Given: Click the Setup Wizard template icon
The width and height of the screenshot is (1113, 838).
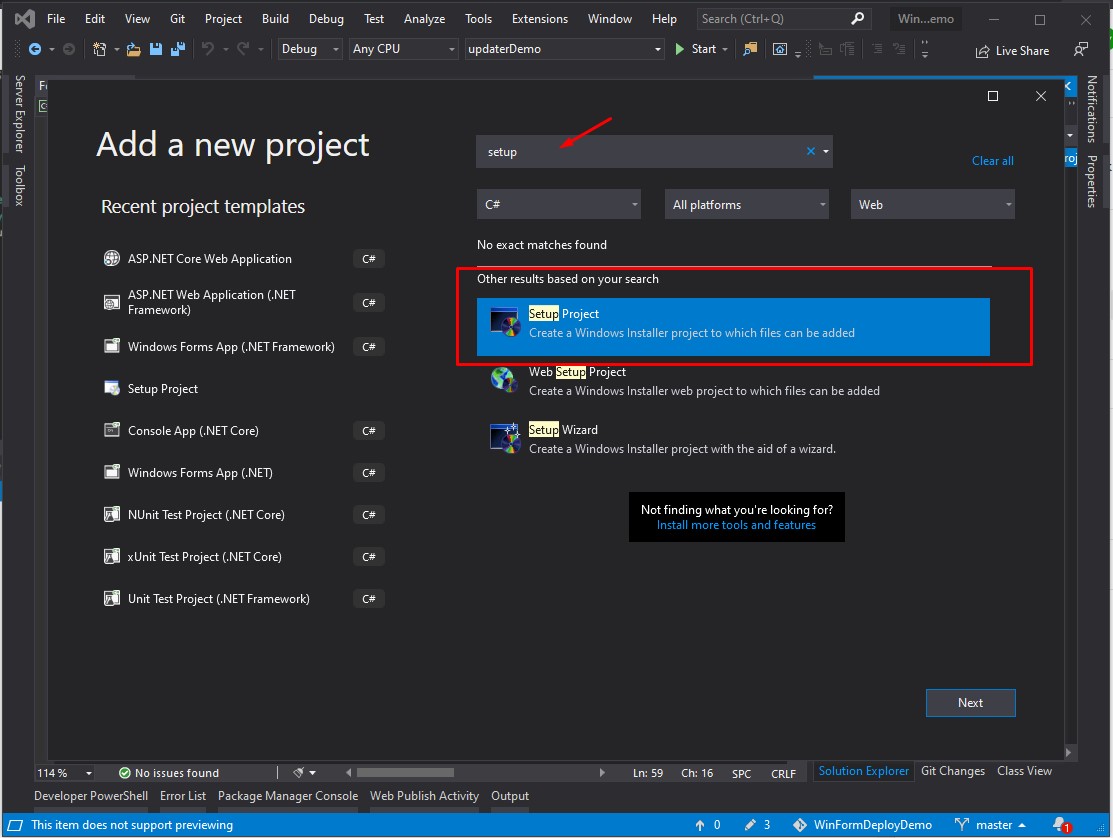Looking at the screenshot, I should [x=502, y=438].
